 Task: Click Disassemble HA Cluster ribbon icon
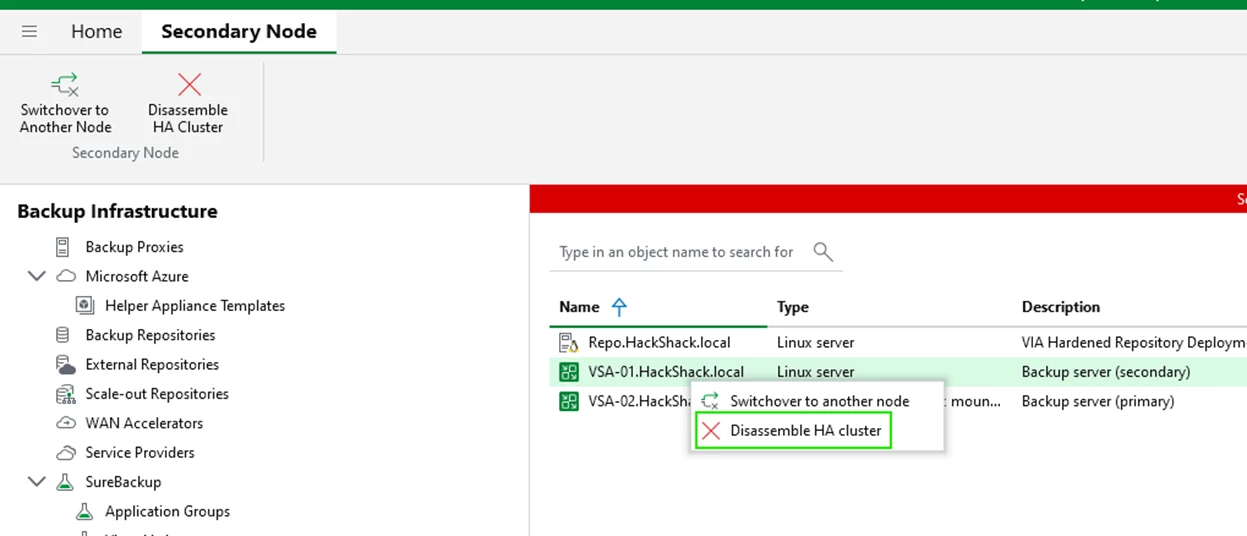pyautogui.click(x=189, y=84)
